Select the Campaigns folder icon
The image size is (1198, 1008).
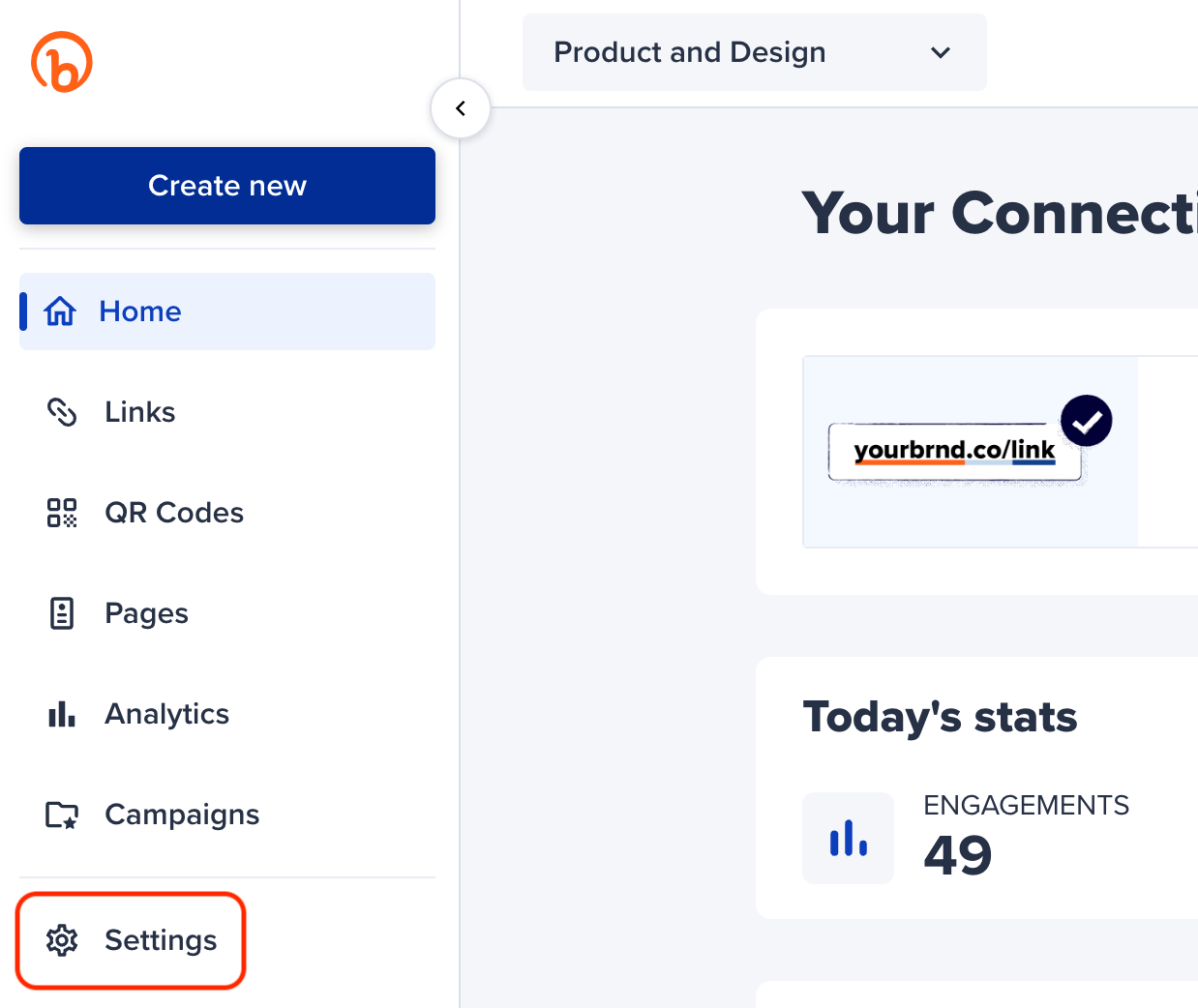[61, 815]
